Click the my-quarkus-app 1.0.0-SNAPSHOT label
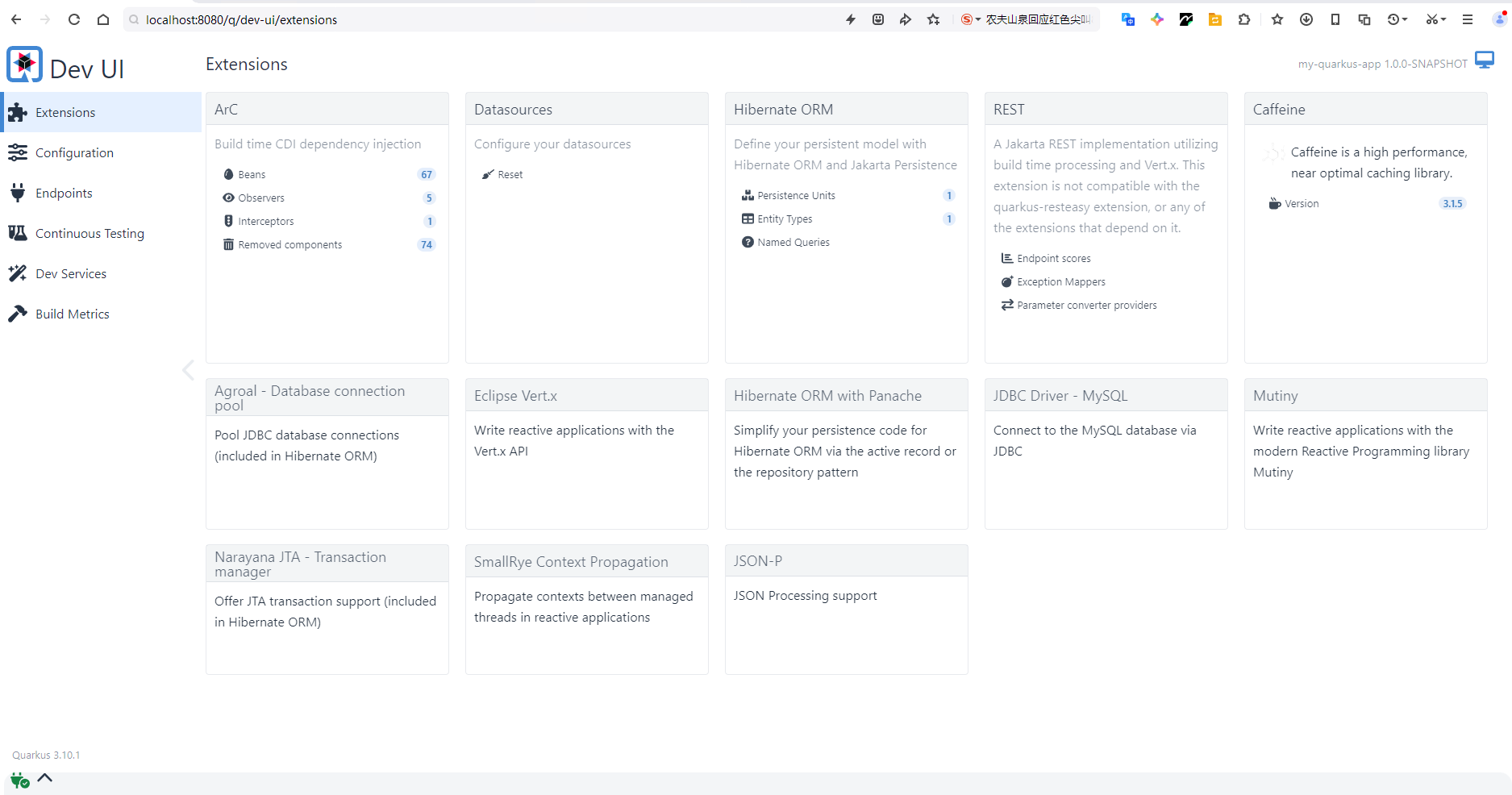The height and width of the screenshot is (795, 1512). pos(1382,64)
